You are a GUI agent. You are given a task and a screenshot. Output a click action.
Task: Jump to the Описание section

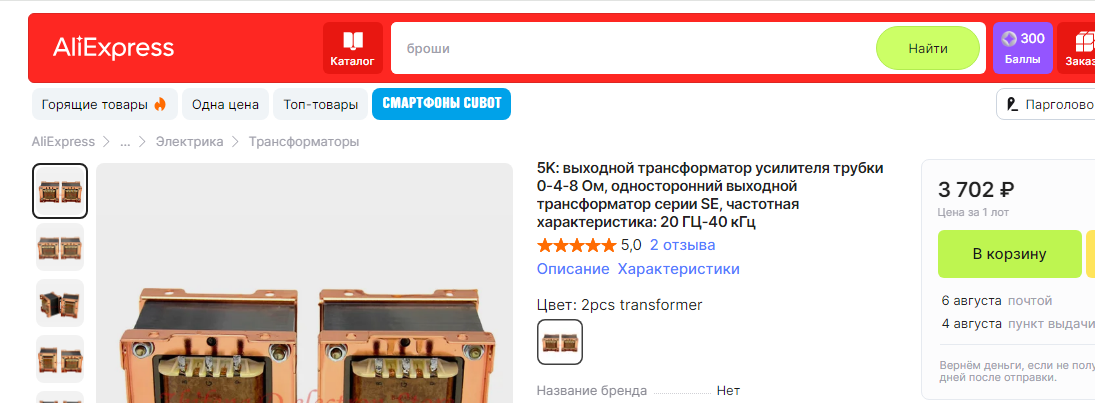click(573, 269)
